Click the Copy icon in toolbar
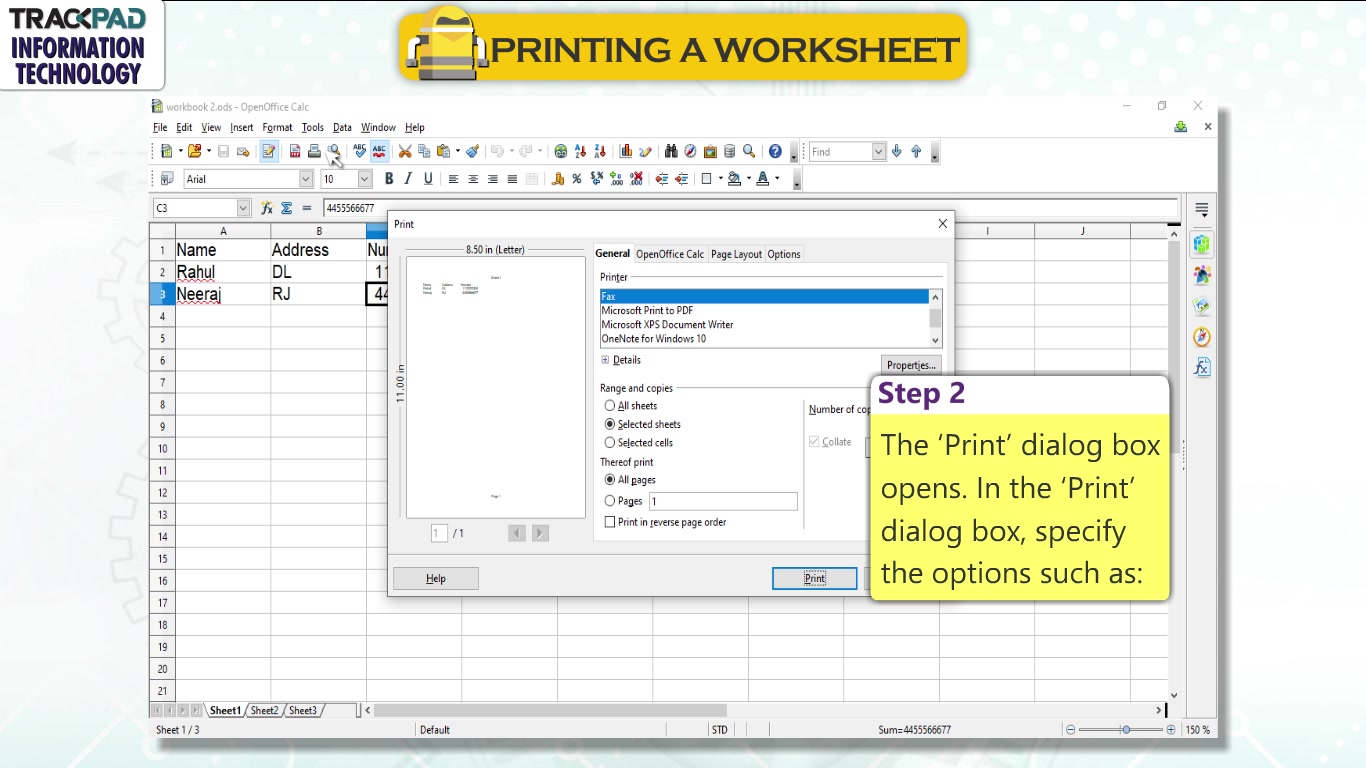 coord(424,151)
